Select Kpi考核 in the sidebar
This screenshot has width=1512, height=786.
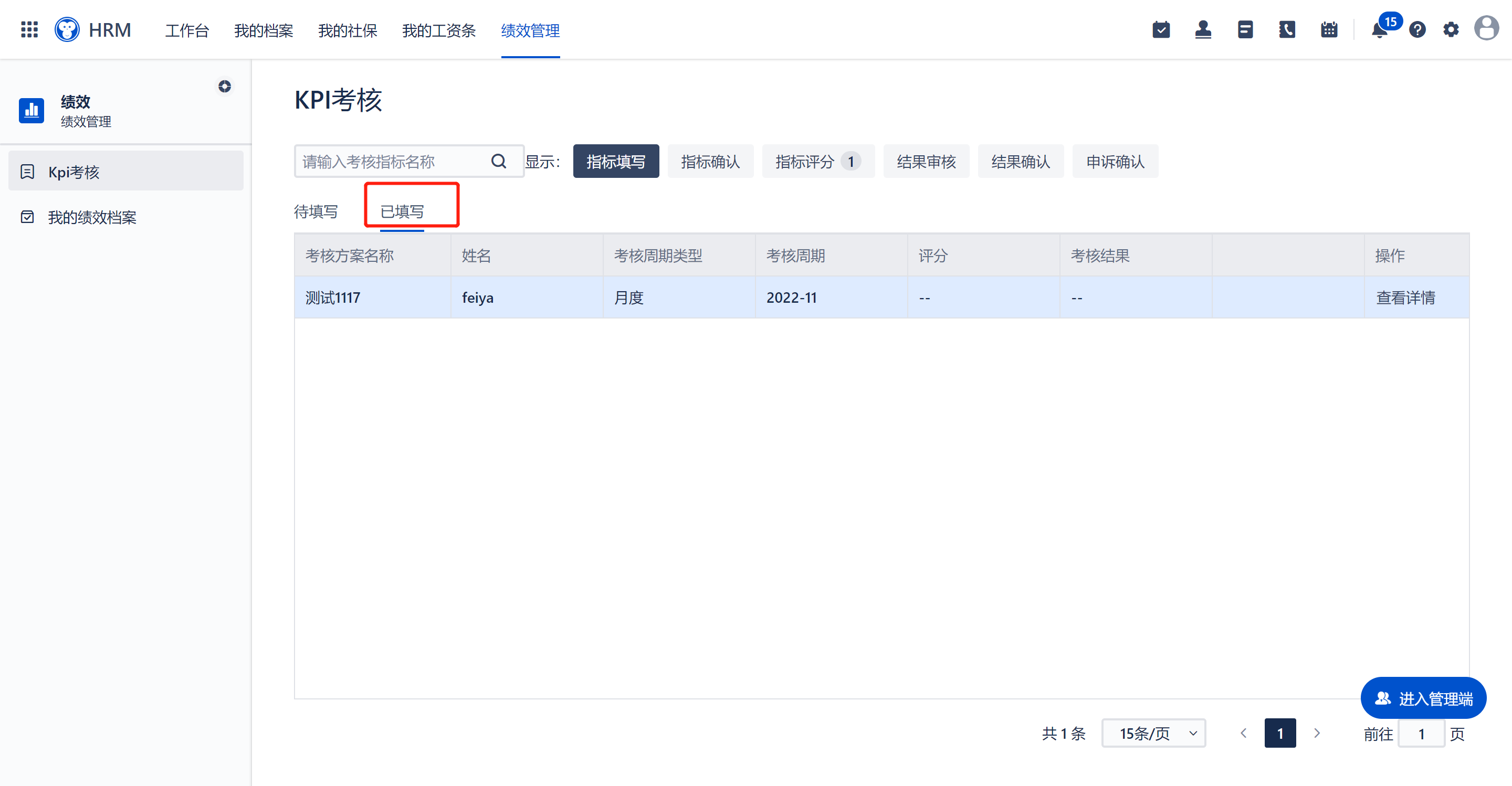coord(125,171)
